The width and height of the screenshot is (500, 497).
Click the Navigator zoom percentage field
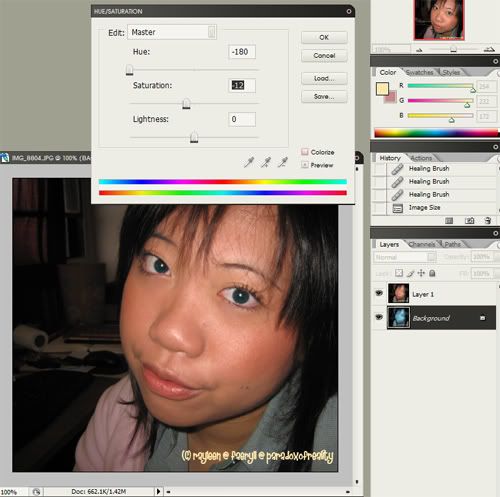coord(391,50)
